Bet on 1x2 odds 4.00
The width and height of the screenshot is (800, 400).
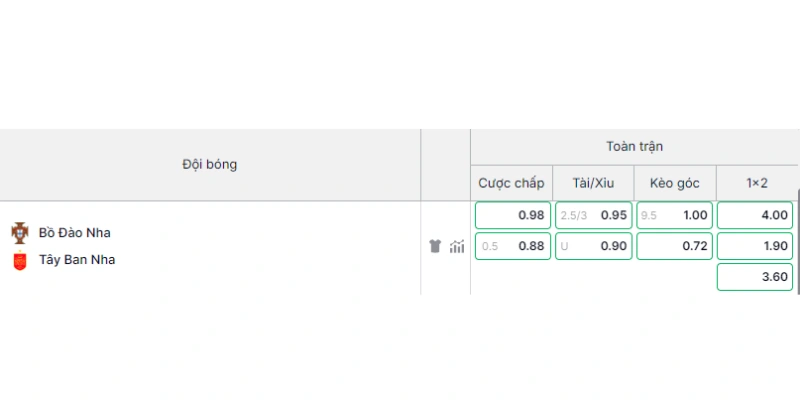[755, 215]
